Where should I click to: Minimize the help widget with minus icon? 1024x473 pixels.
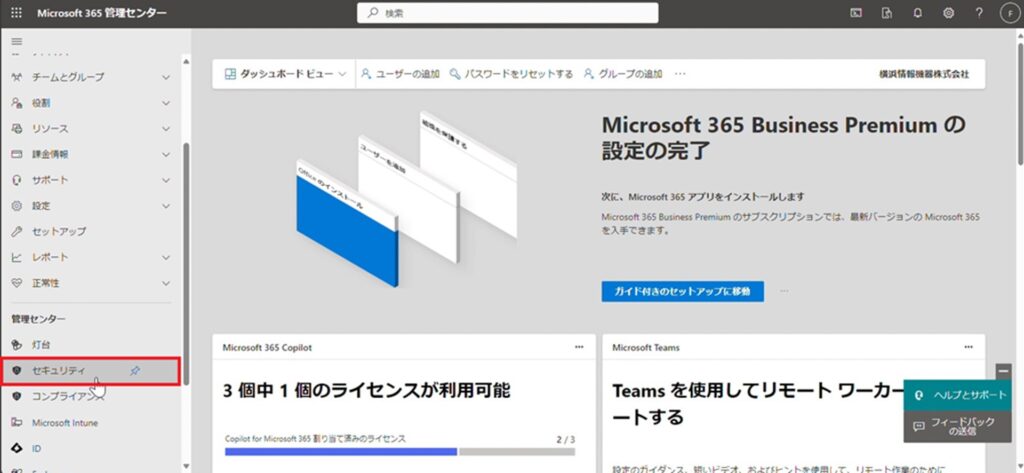tap(1003, 370)
